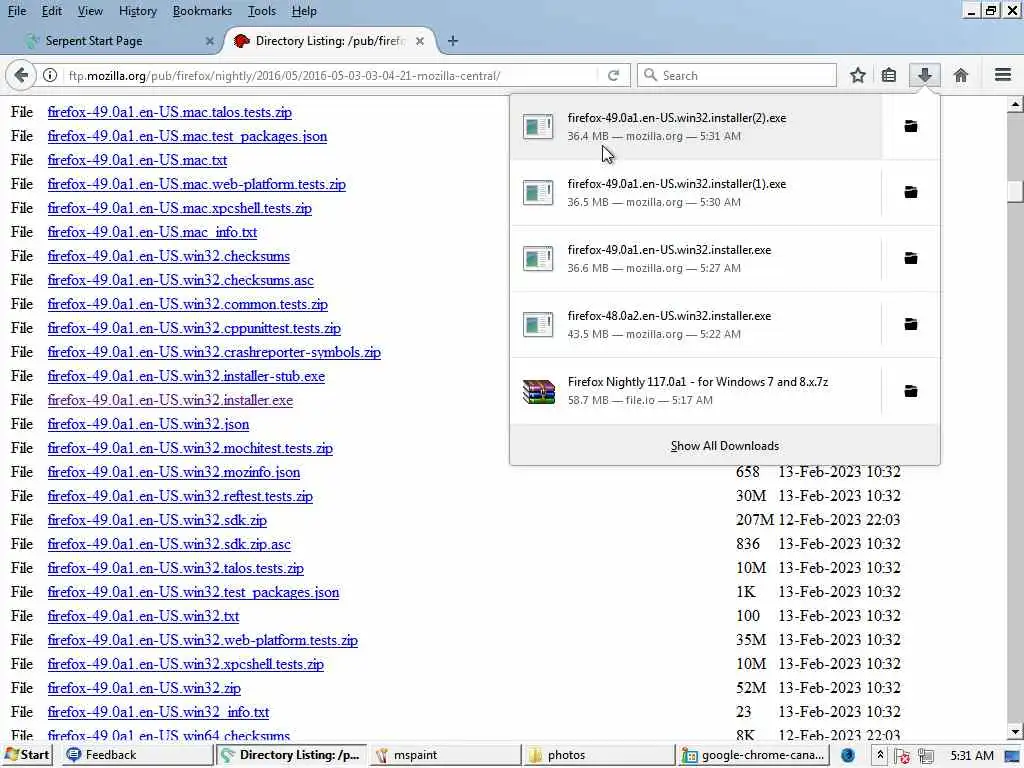
Task: Switch to mspaint on the taskbar
Action: (445, 755)
